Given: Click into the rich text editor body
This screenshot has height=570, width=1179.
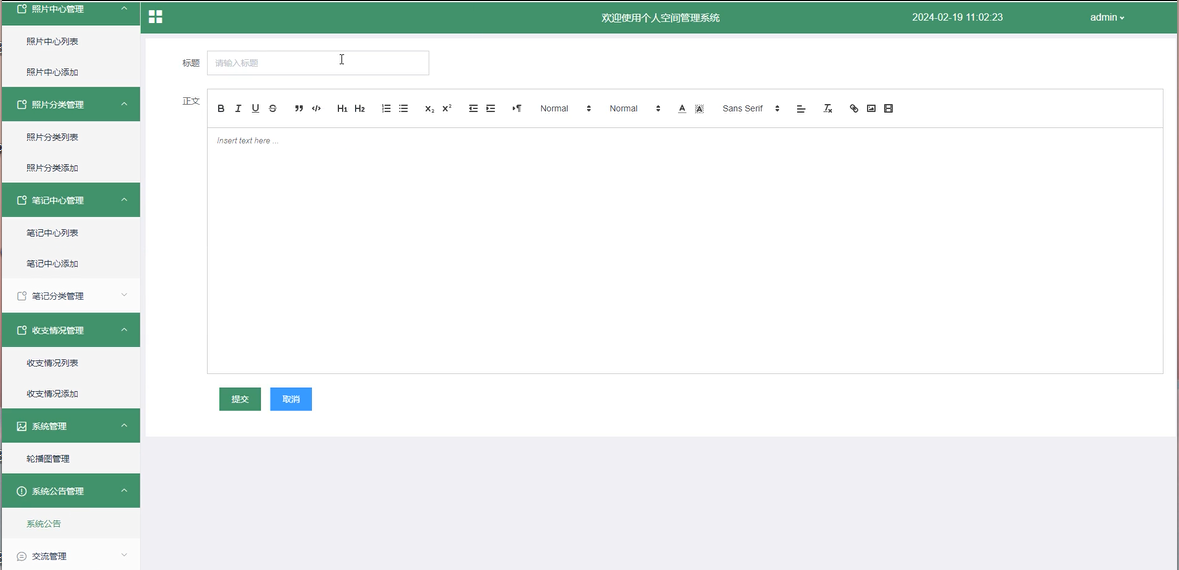Looking at the screenshot, I should tap(685, 250).
